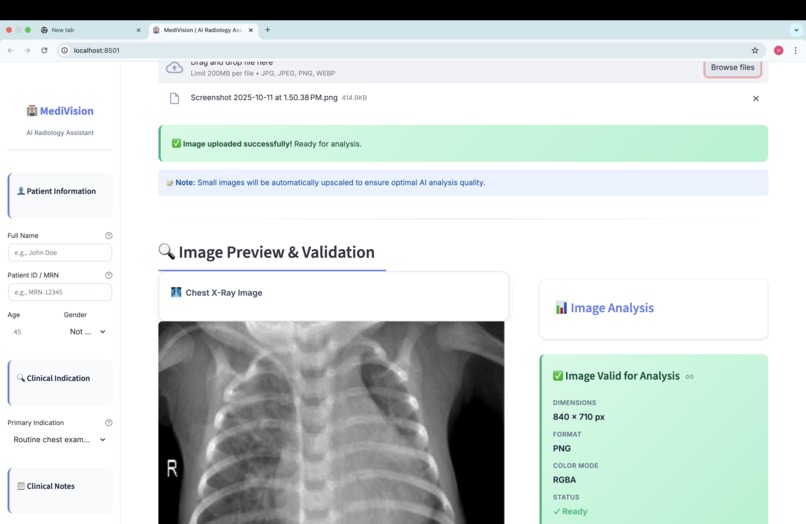Viewport: 806px width, 524px height.
Task: Click the Image Analysis heading
Action: tap(612, 308)
